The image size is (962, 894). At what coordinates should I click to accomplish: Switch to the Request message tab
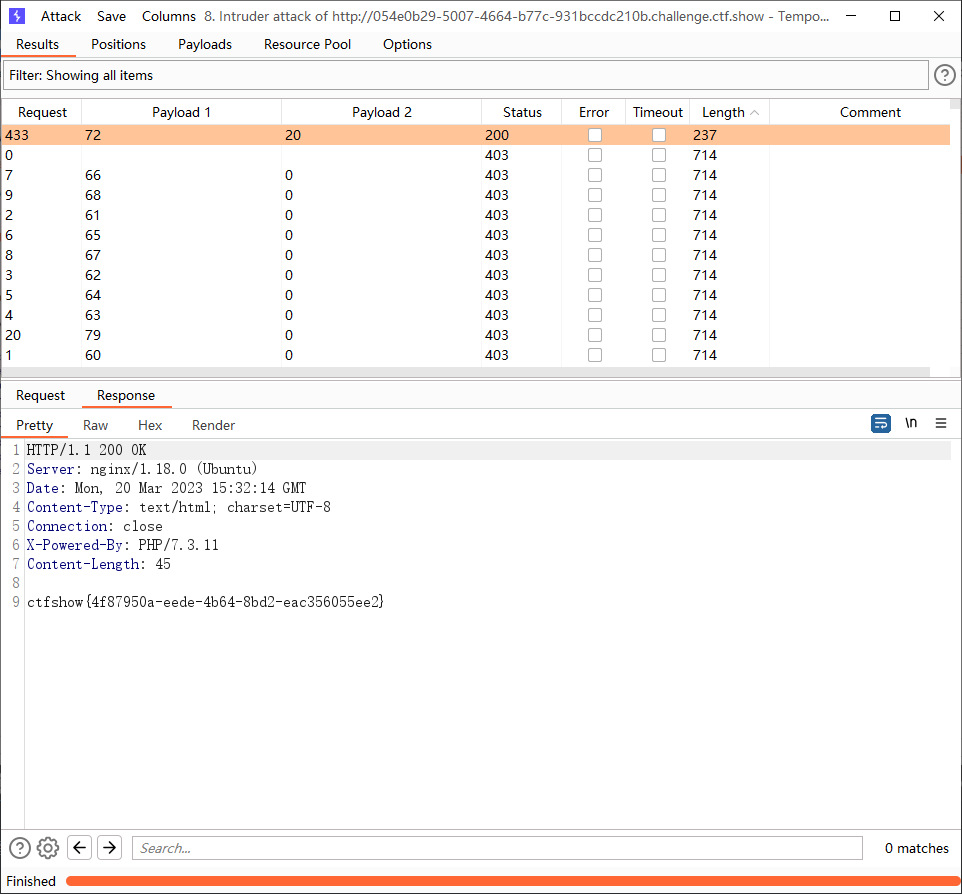(x=40, y=395)
